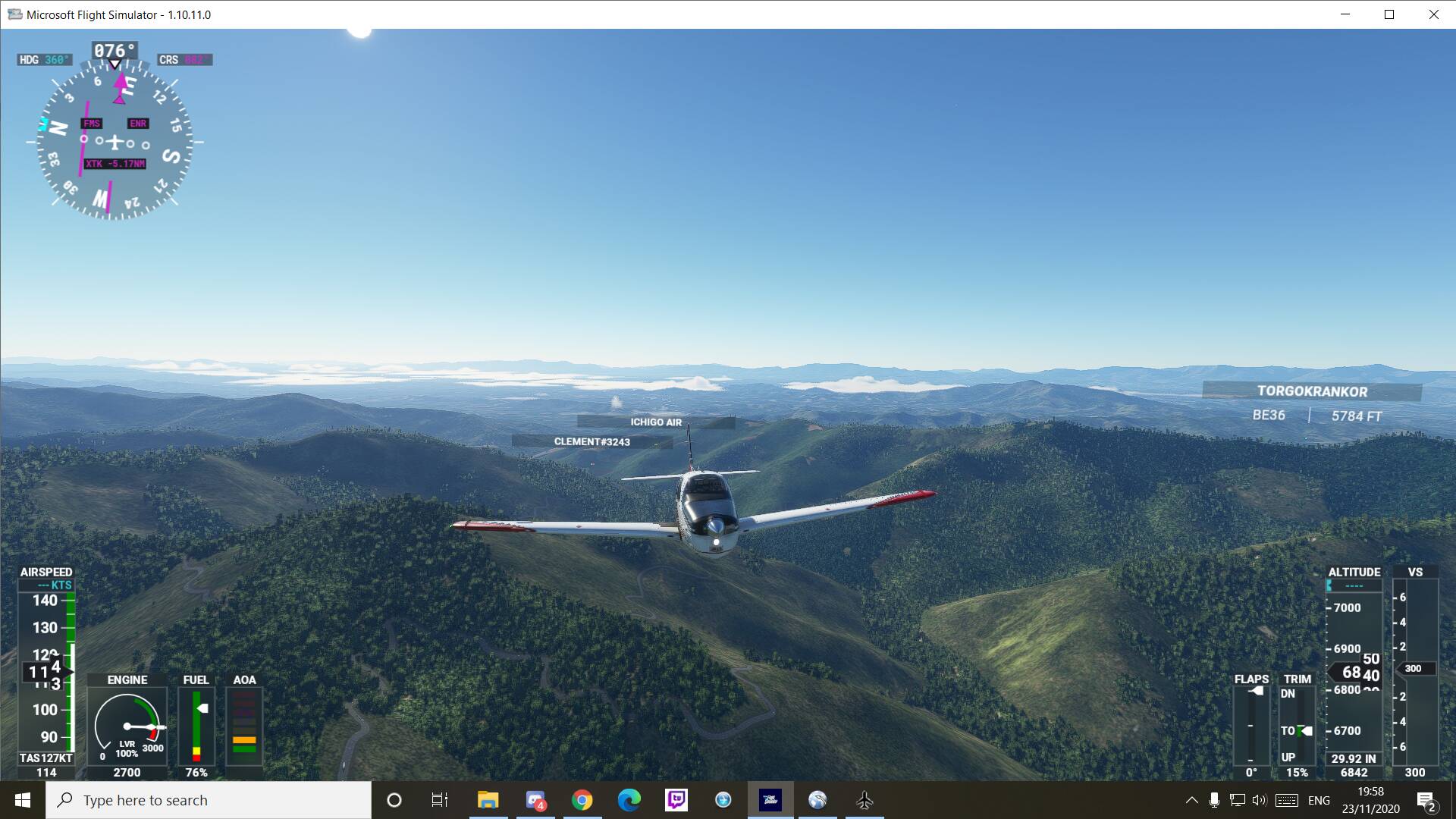Click the 2700 RPM value

coord(127,773)
